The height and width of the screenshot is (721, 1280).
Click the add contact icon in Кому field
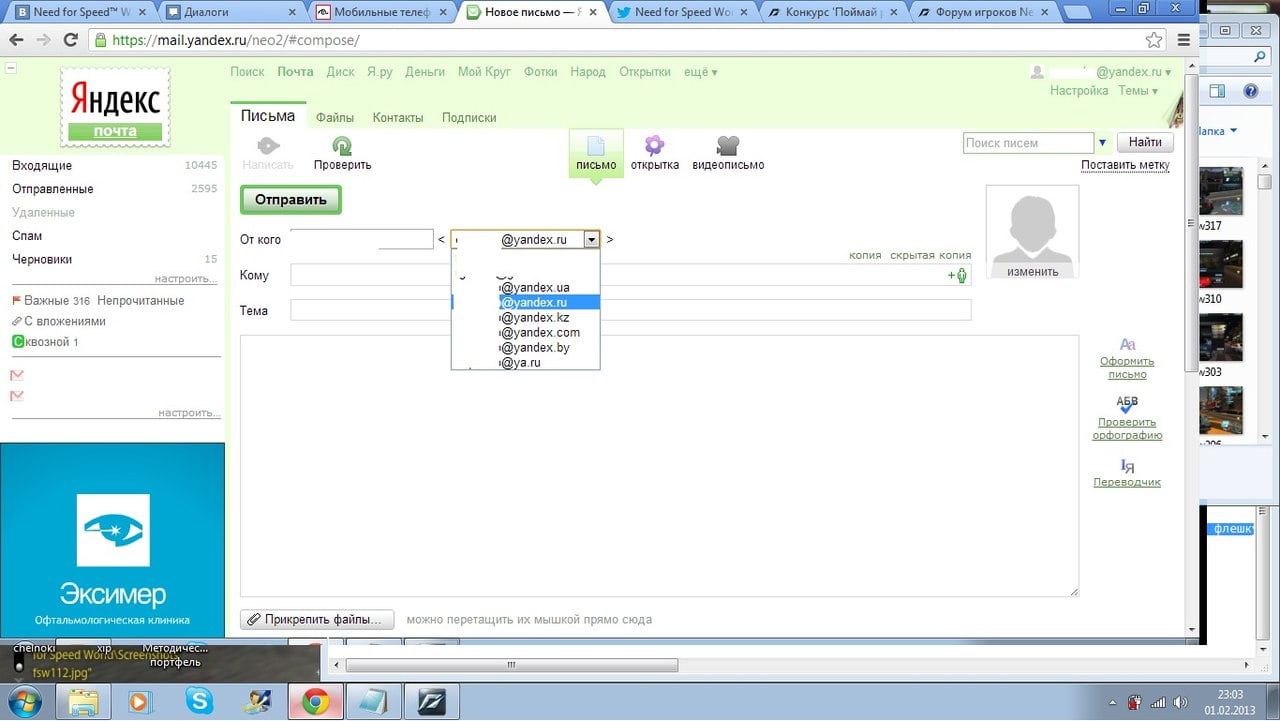point(958,275)
